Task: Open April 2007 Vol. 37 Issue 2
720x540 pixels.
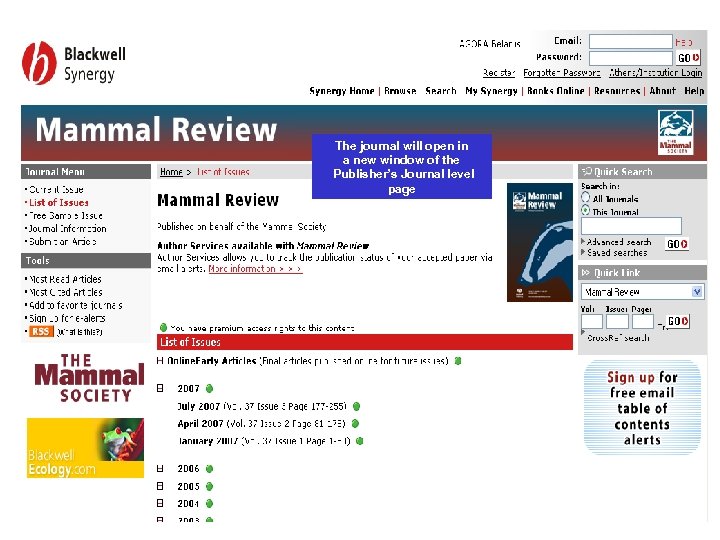Action: (x=261, y=423)
